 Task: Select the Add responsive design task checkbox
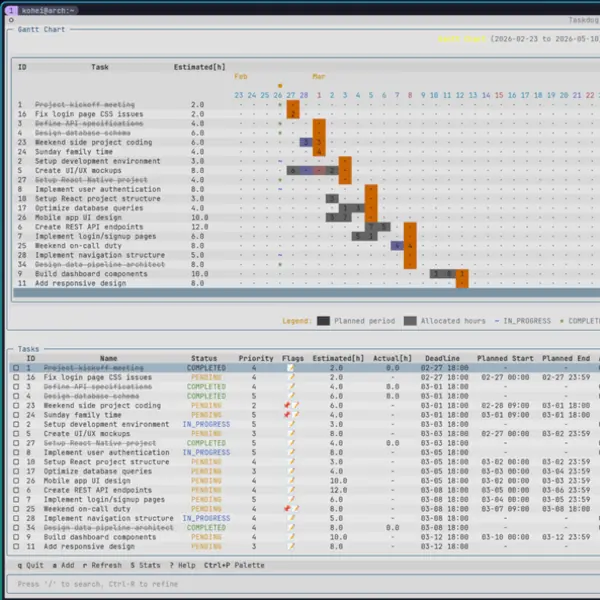16,547
